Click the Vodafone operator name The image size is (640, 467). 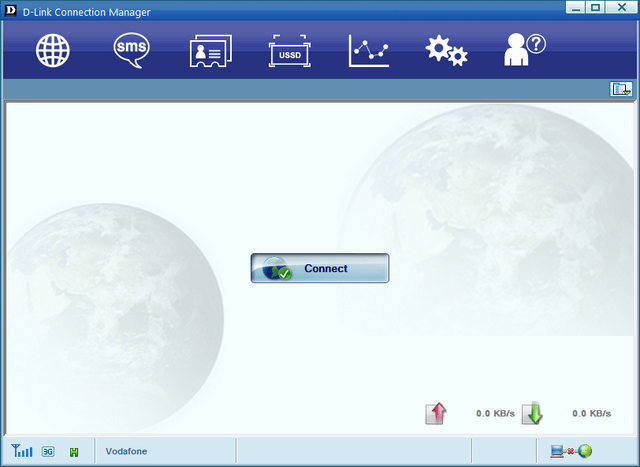pos(126,452)
